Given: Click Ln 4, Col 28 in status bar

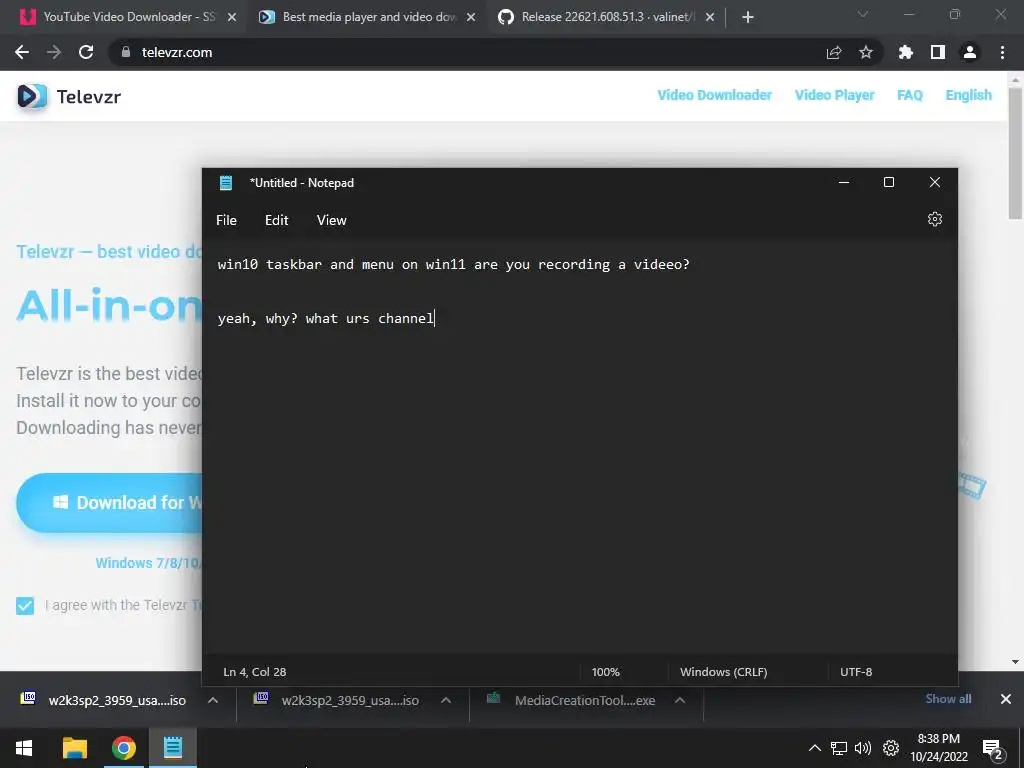Looking at the screenshot, I should click(x=255, y=672).
